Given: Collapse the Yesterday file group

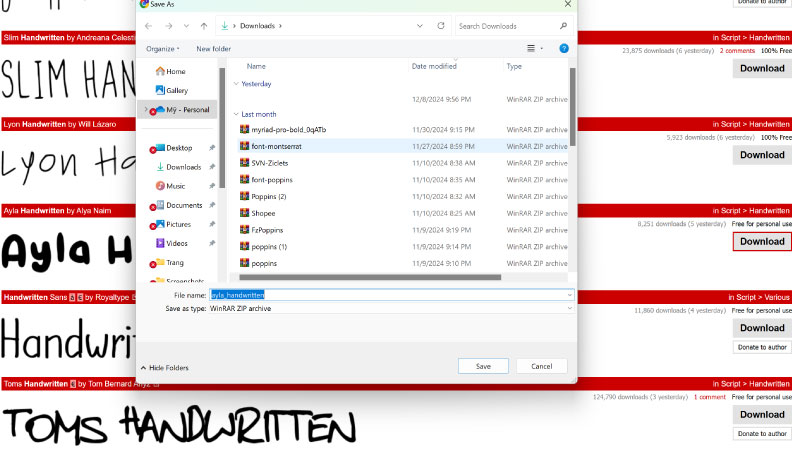Looking at the screenshot, I should point(236,84).
